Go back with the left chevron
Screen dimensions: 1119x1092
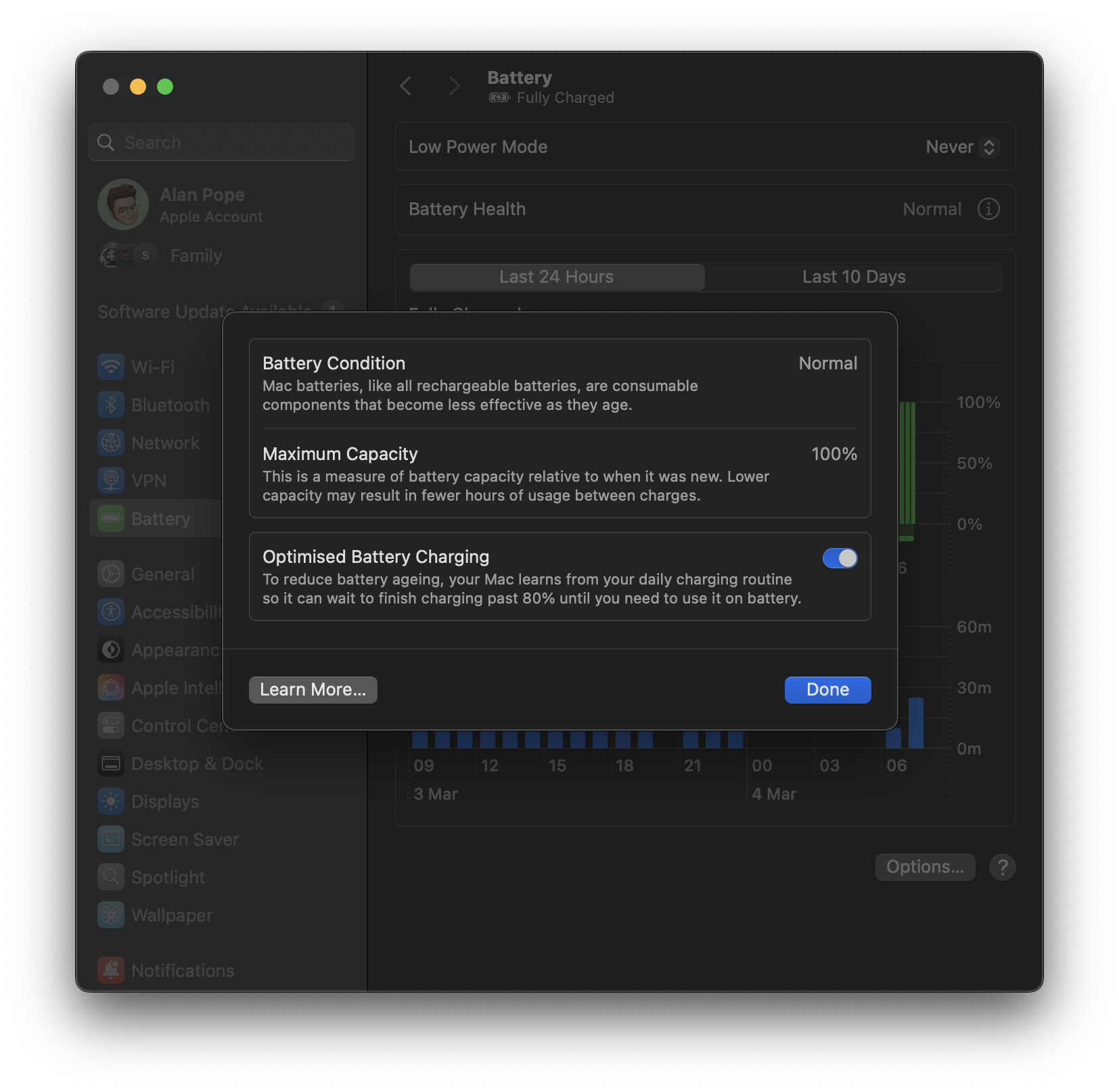[406, 86]
